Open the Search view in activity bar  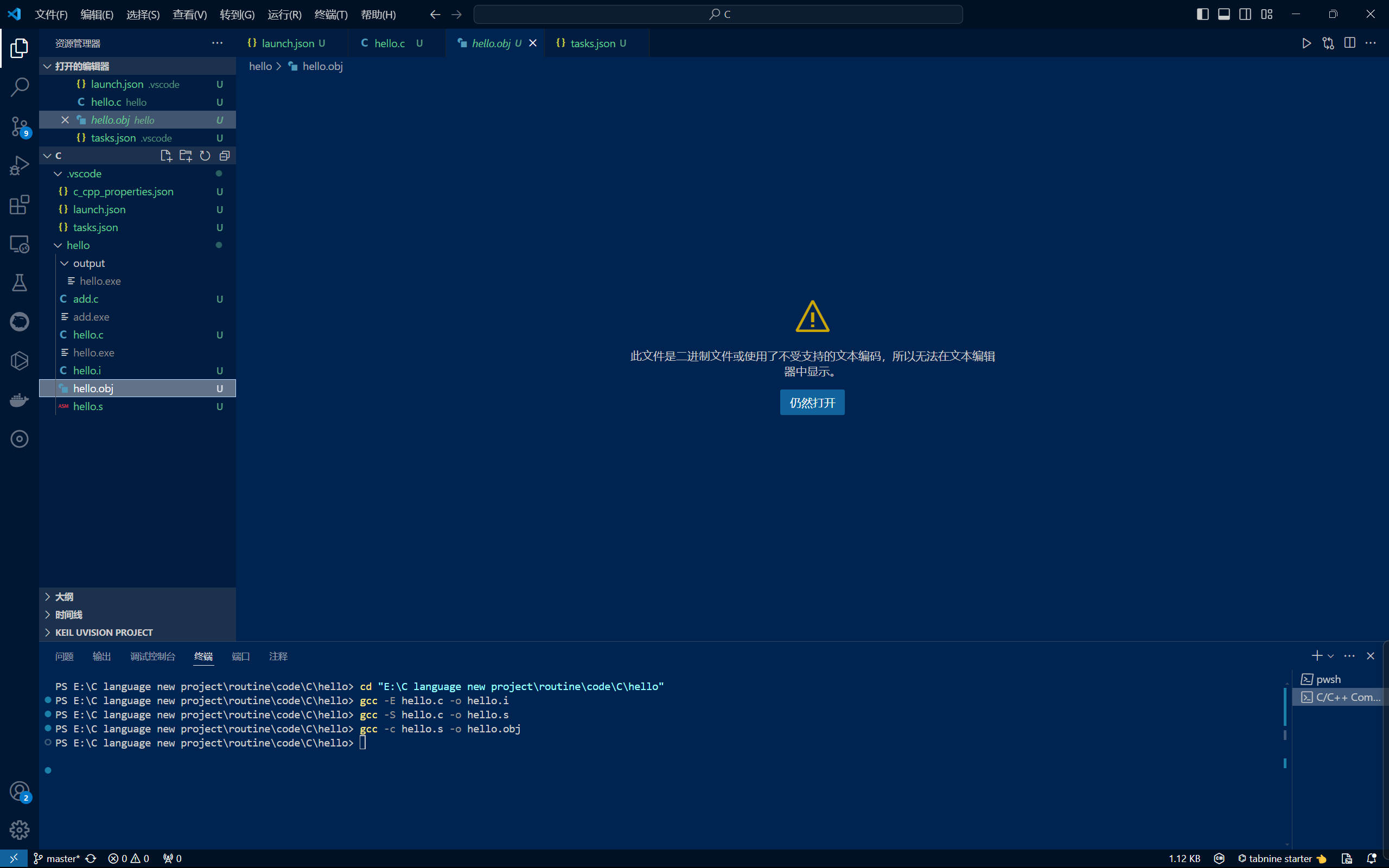point(20,87)
